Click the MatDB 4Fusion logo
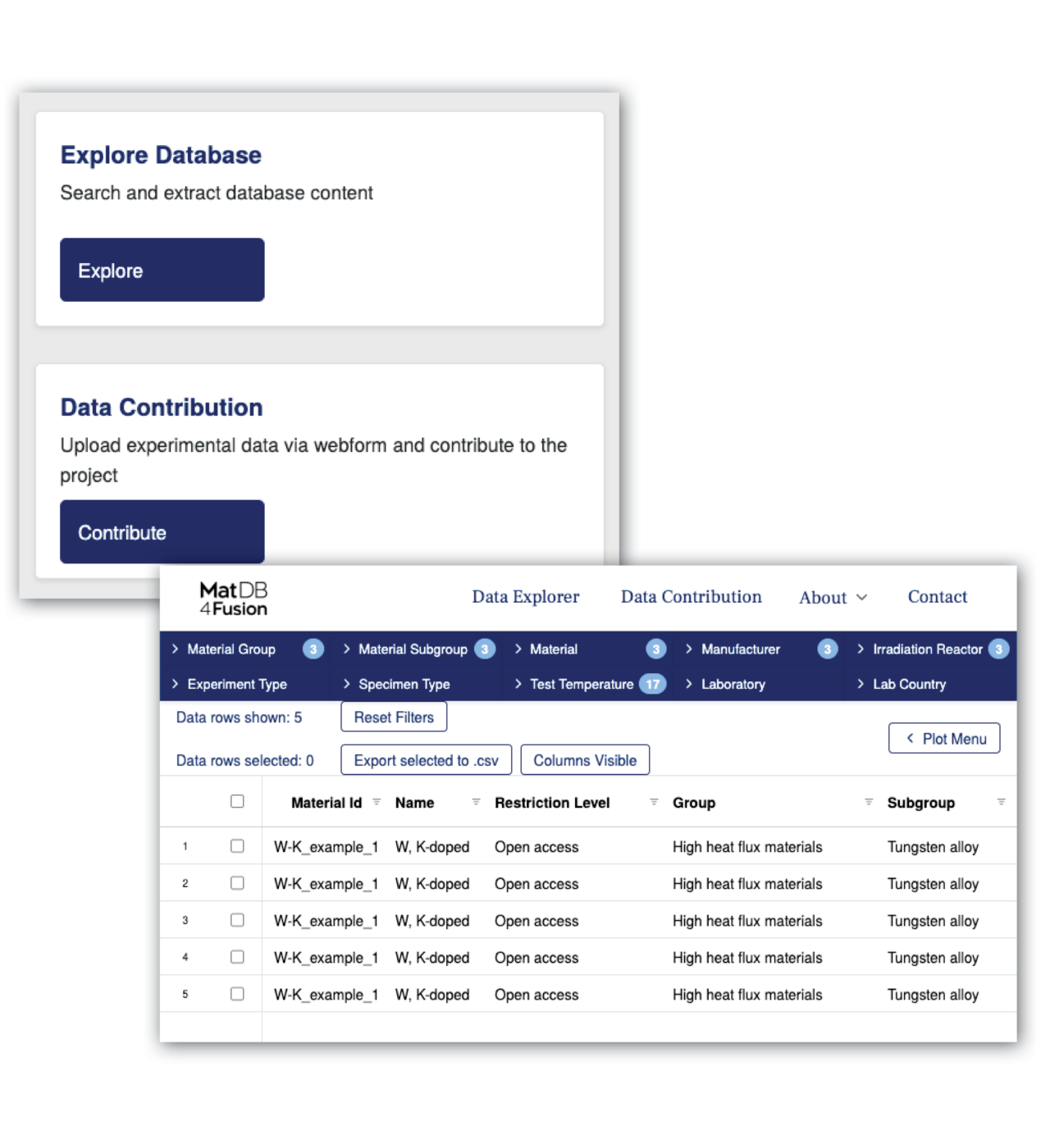The image size is (1041, 1148). [234, 599]
